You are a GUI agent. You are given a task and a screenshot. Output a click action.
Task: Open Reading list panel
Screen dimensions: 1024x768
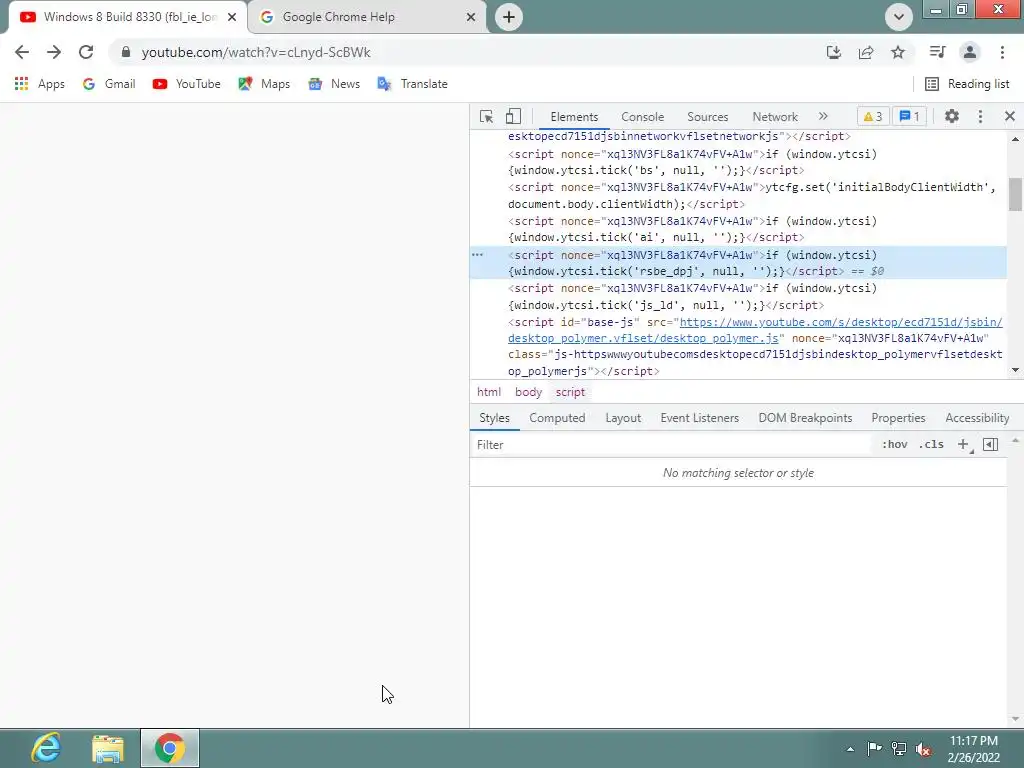click(x=967, y=84)
